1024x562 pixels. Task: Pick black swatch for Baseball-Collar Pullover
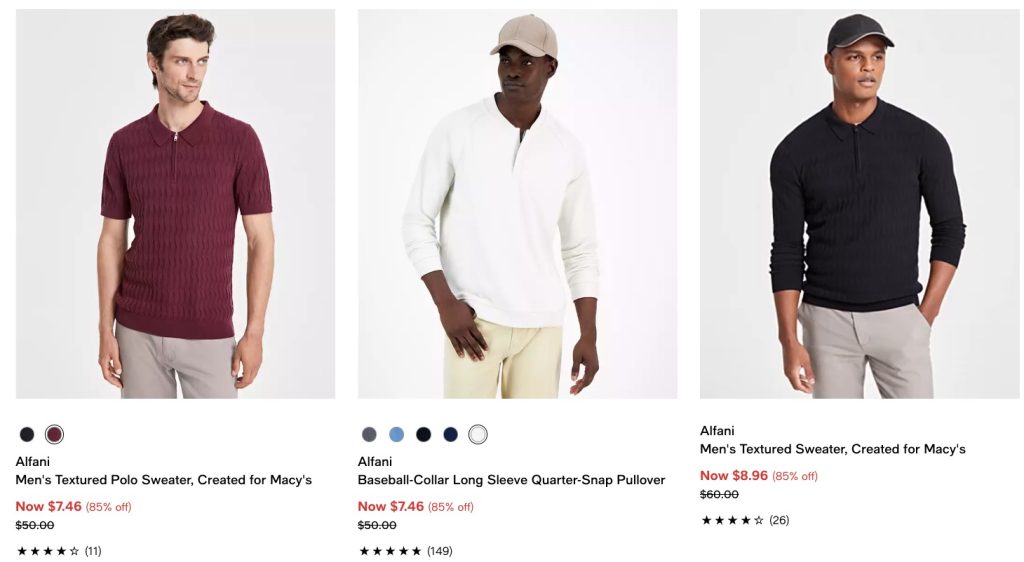click(x=423, y=434)
